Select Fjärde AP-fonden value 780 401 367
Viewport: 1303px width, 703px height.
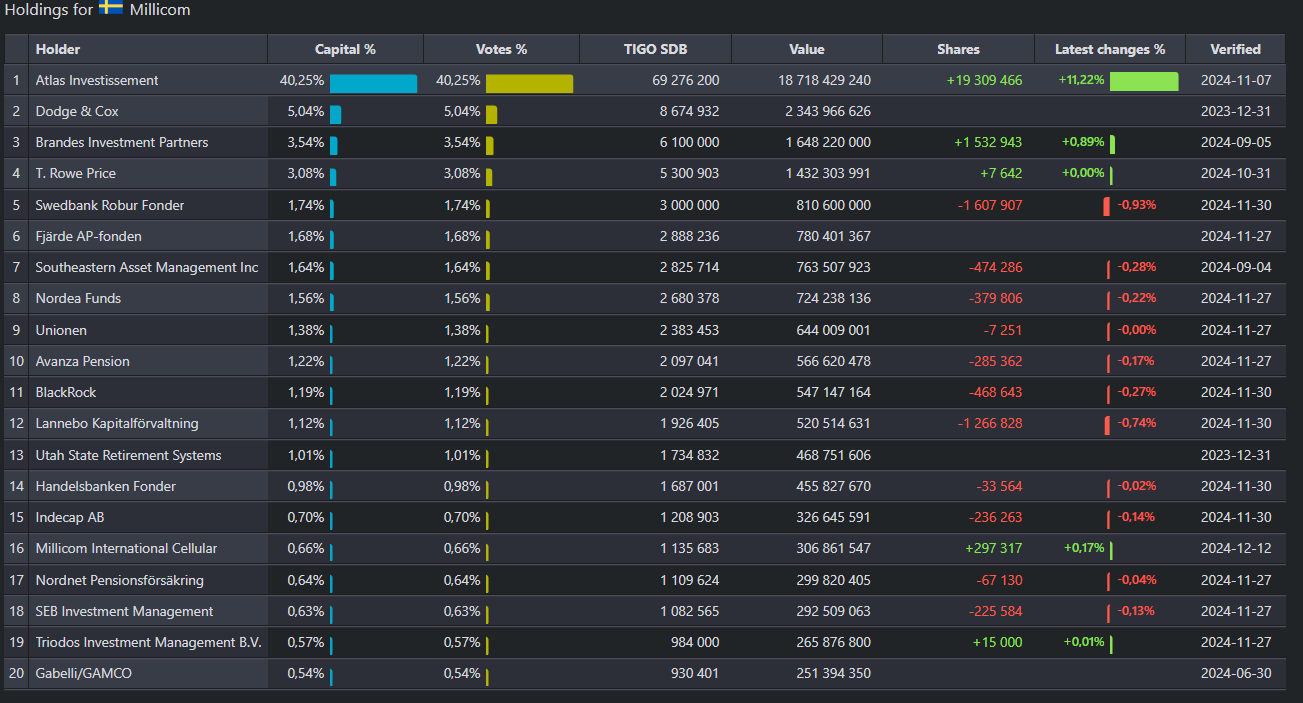[834, 236]
